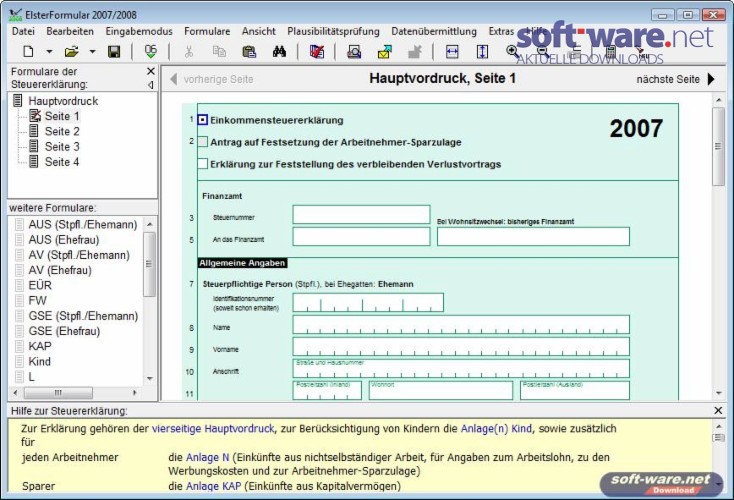Click the Steuernummer input field
Viewport: 734px width, 500px height.
tap(361, 214)
